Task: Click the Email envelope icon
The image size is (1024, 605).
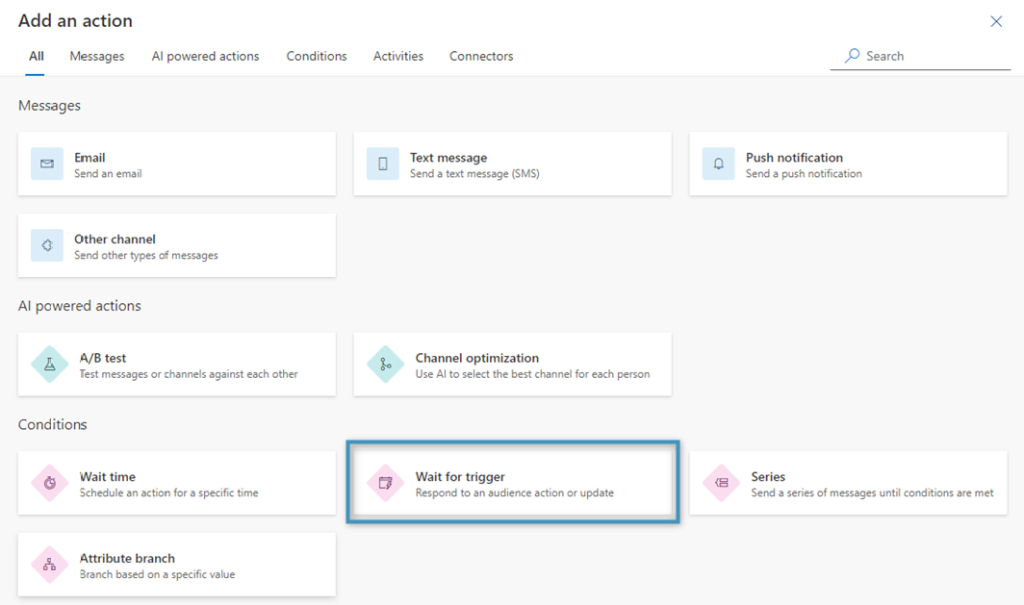Action: [47, 163]
